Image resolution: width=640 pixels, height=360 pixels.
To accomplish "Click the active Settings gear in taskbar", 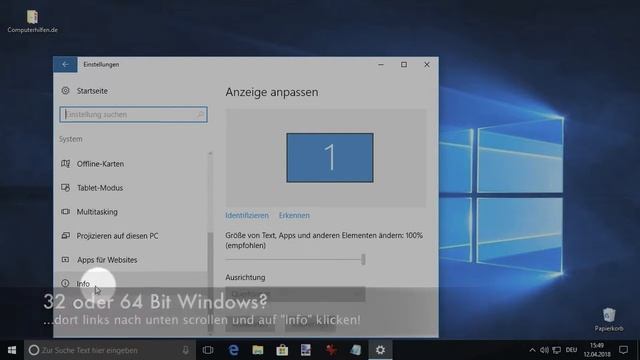I will 380,350.
